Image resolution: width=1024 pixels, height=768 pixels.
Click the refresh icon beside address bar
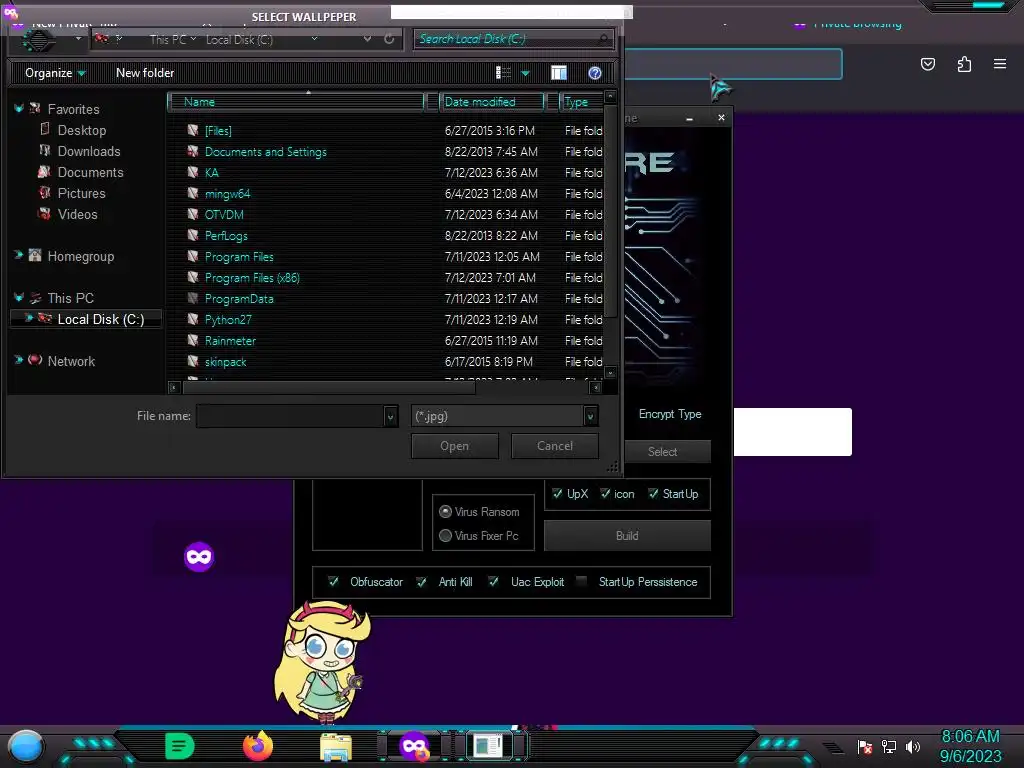click(x=389, y=39)
